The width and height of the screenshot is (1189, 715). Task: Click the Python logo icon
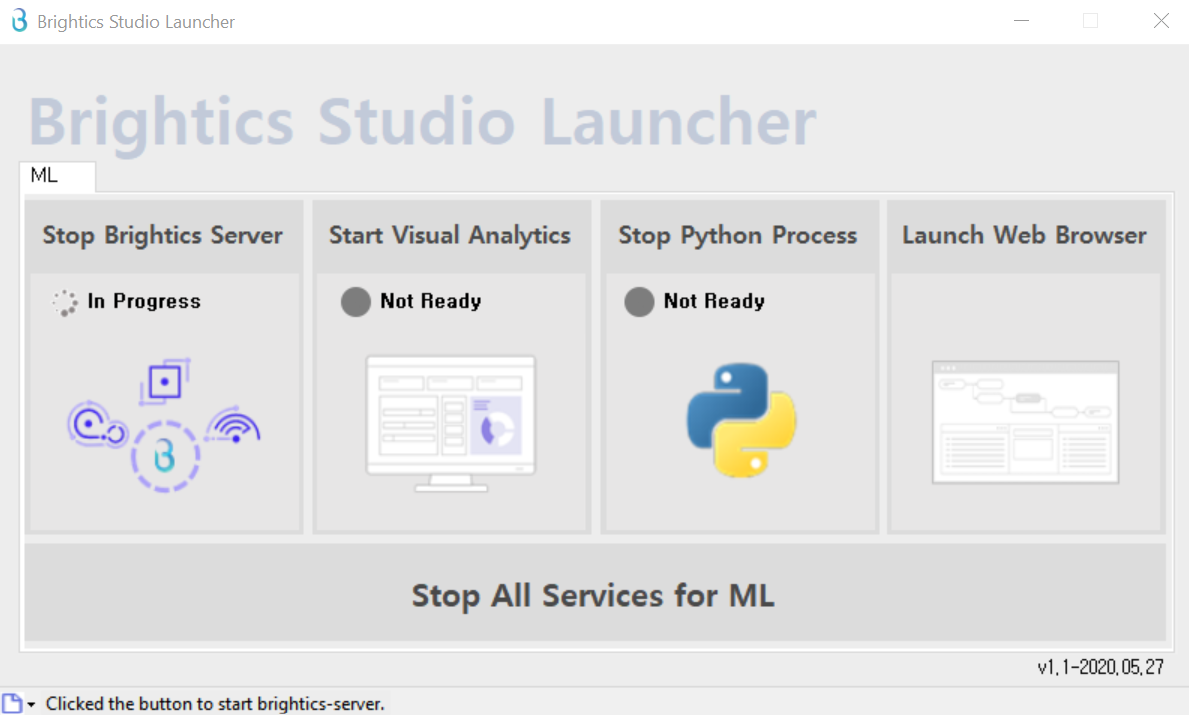tap(741, 420)
